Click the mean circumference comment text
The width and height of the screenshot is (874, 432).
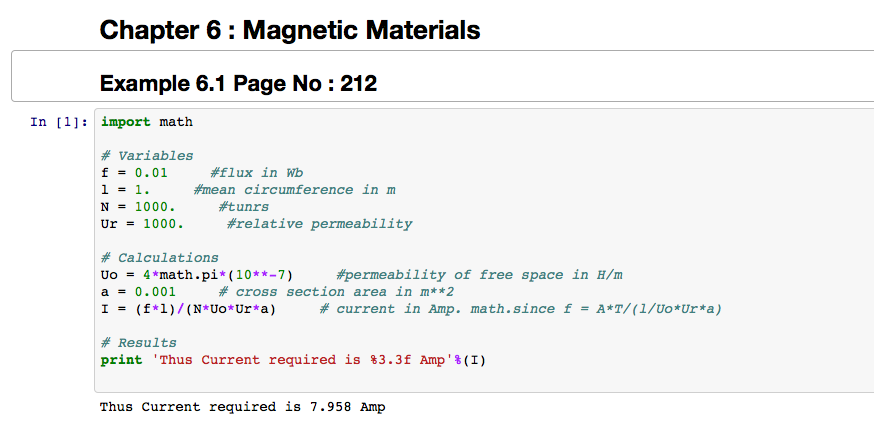pyautogui.click(x=294, y=190)
